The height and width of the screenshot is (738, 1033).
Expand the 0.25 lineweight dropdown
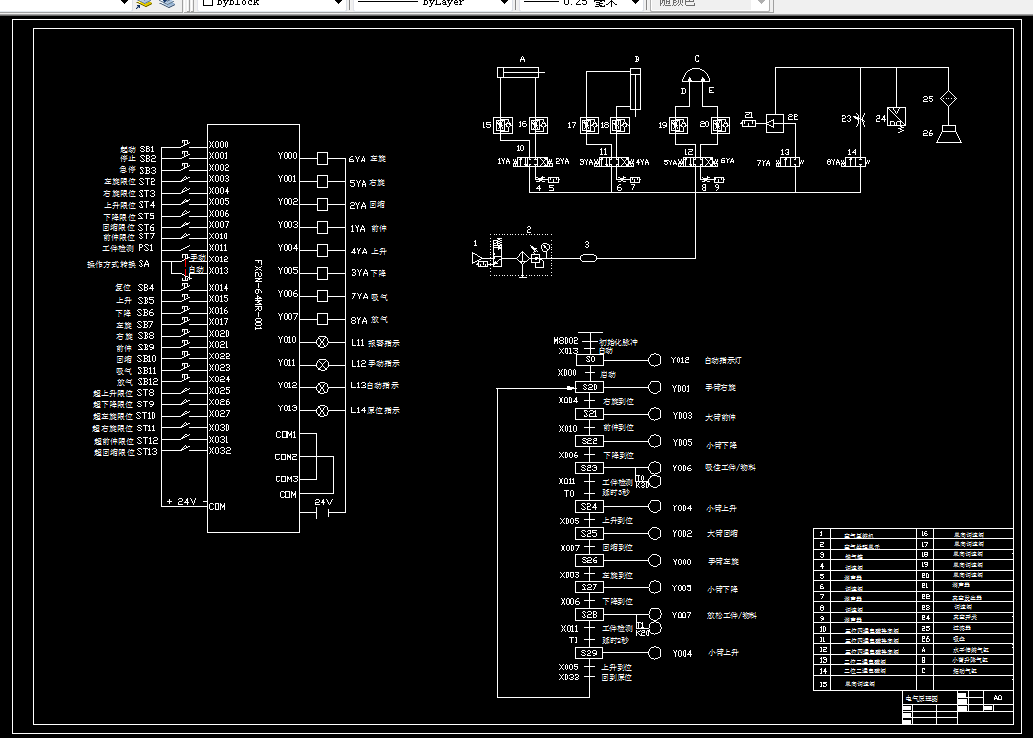tap(636, 3)
